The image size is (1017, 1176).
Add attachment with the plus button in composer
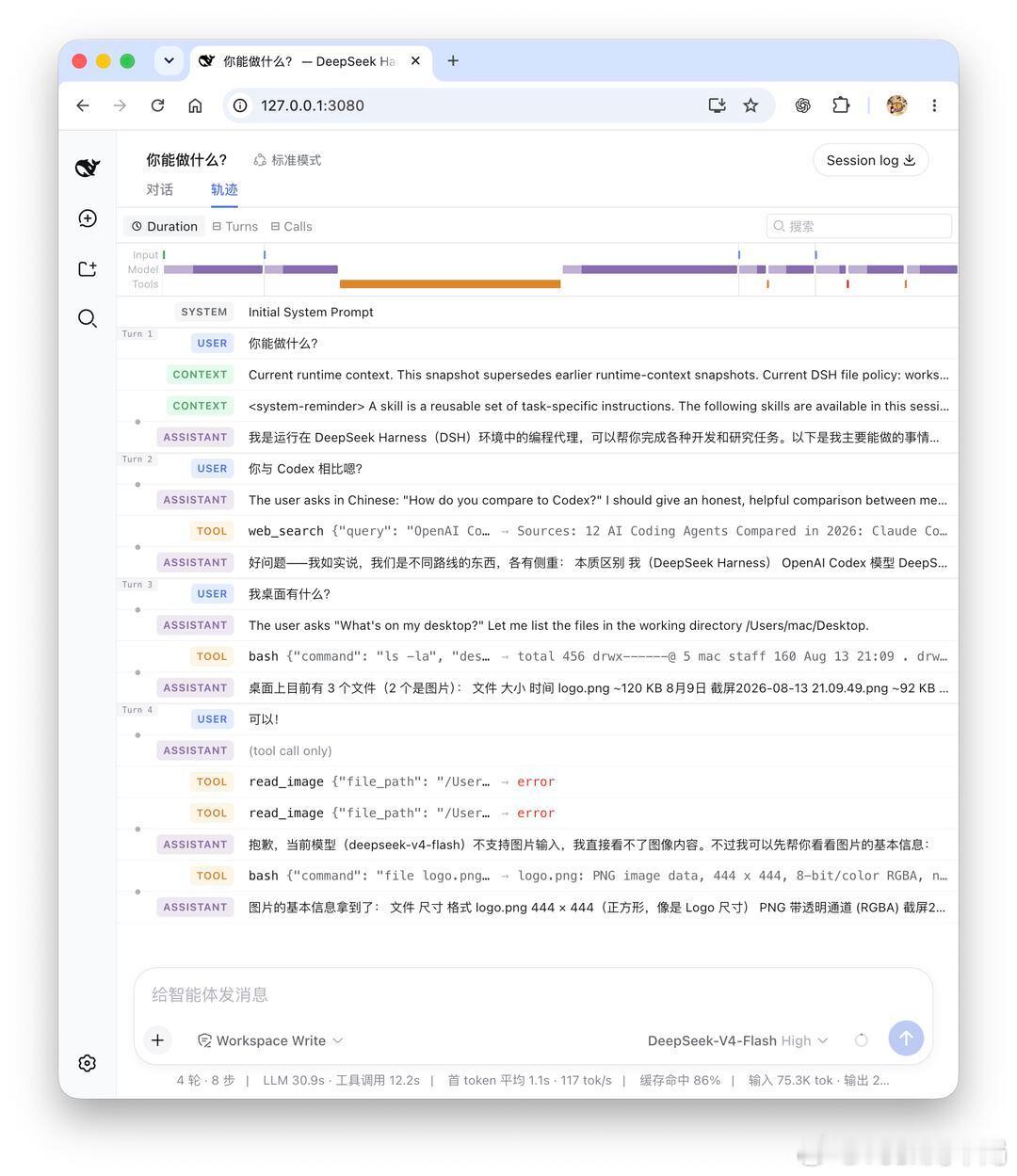pyautogui.click(x=157, y=1040)
